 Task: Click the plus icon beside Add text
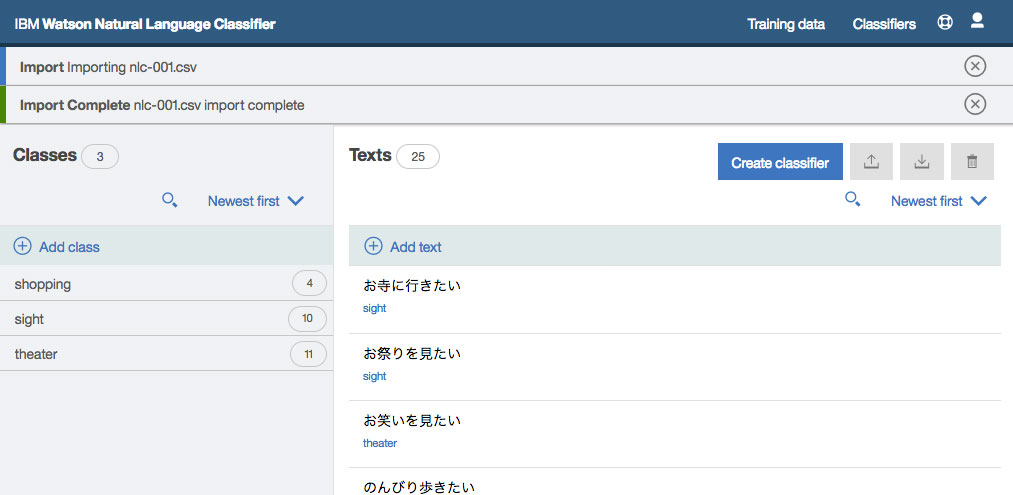pyautogui.click(x=373, y=246)
